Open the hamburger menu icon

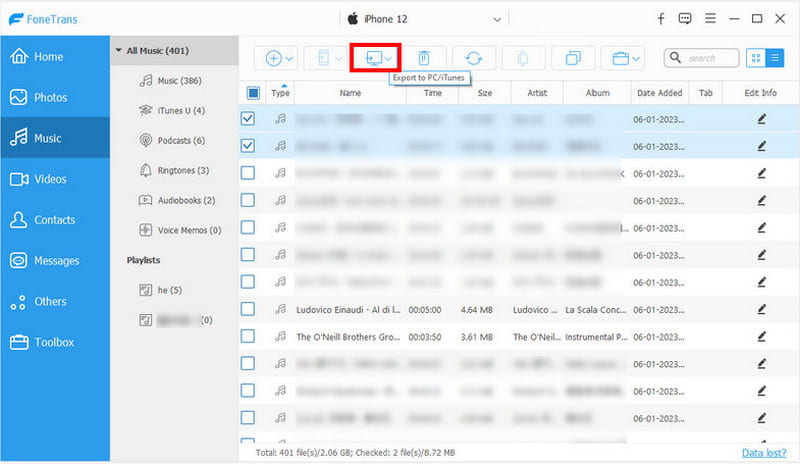(x=710, y=18)
